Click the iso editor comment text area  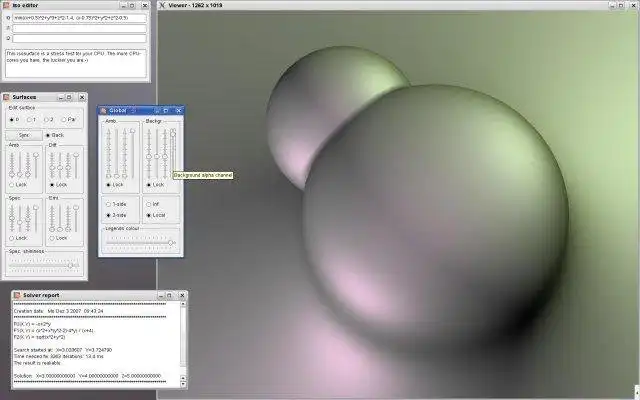click(76, 63)
